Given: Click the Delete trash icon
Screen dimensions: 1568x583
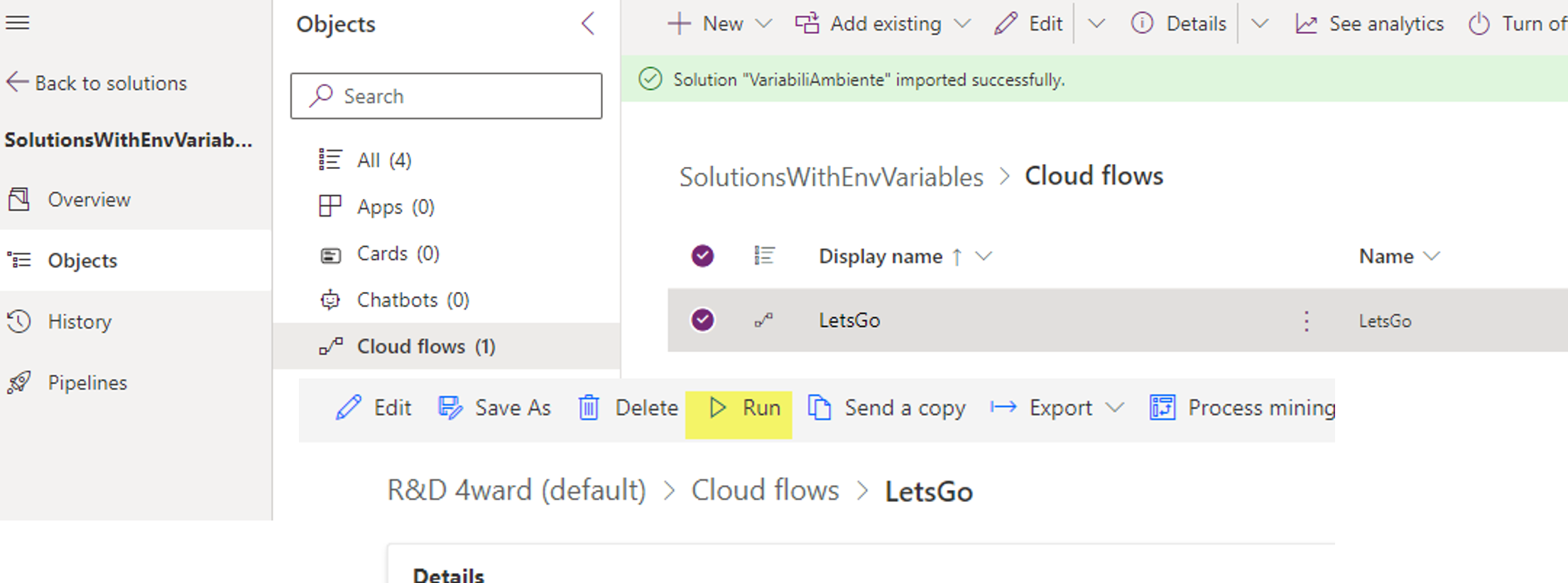Looking at the screenshot, I should (x=589, y=408).
